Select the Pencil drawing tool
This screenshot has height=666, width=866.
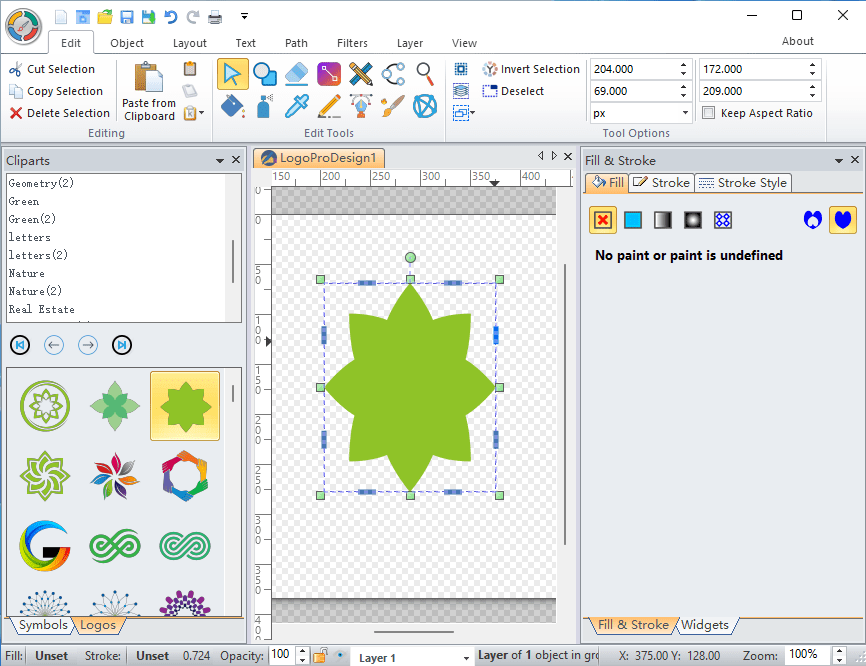tap(329, 106)
